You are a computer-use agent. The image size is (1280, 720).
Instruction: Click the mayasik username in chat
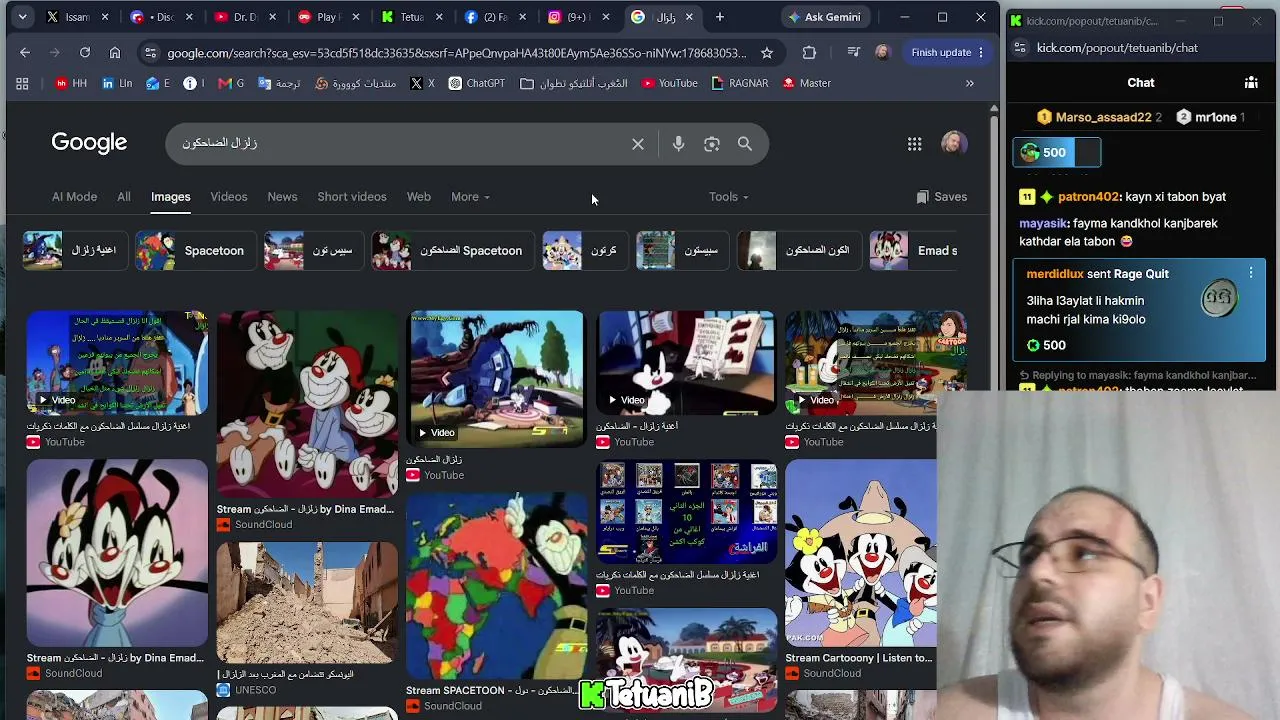coord(1044,223)
